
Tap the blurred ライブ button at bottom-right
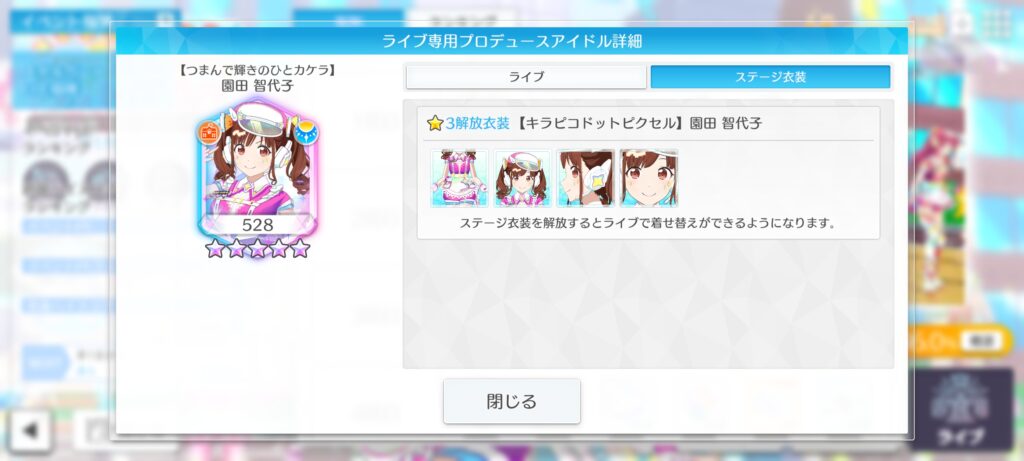click(x=963, y=410)
